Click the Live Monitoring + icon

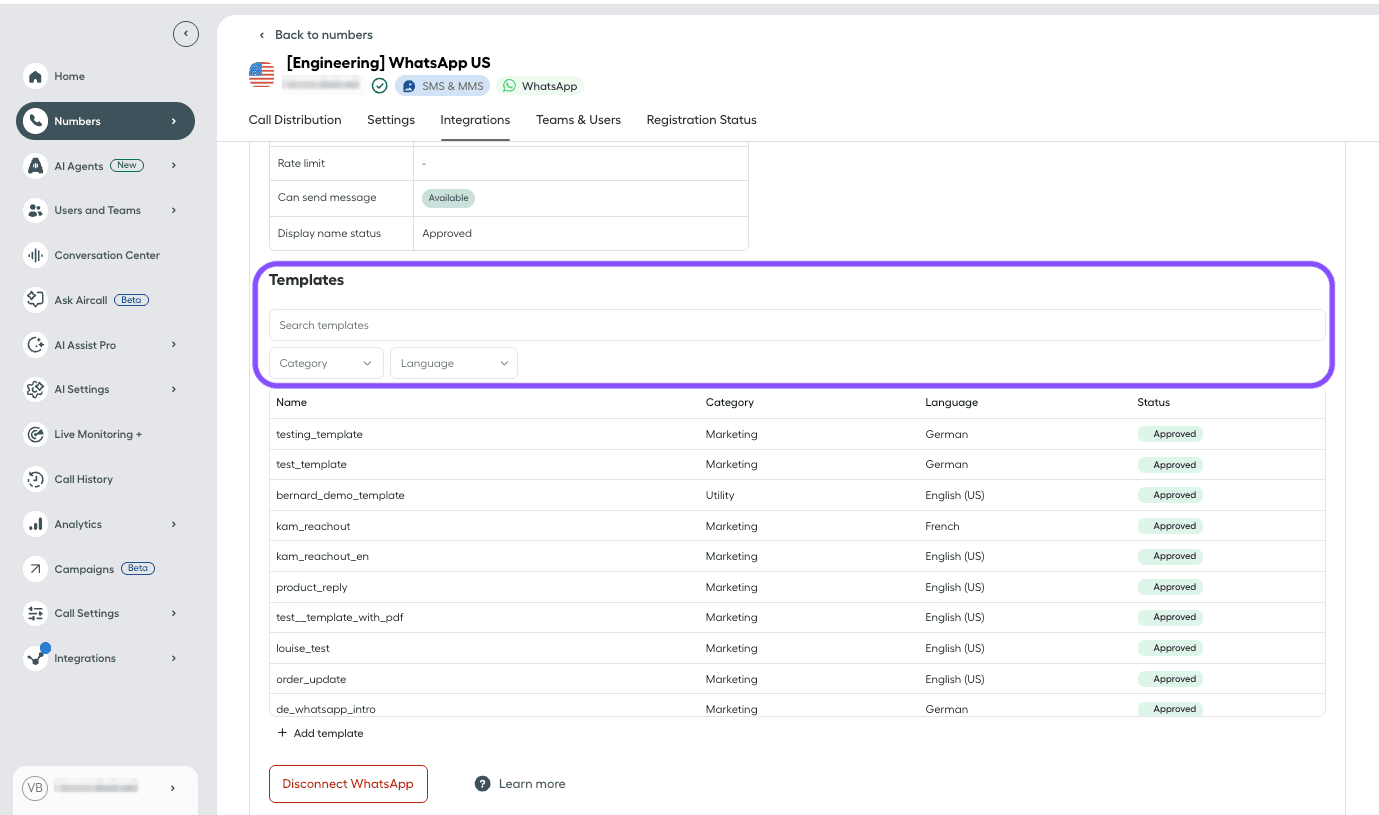[36, 434]
